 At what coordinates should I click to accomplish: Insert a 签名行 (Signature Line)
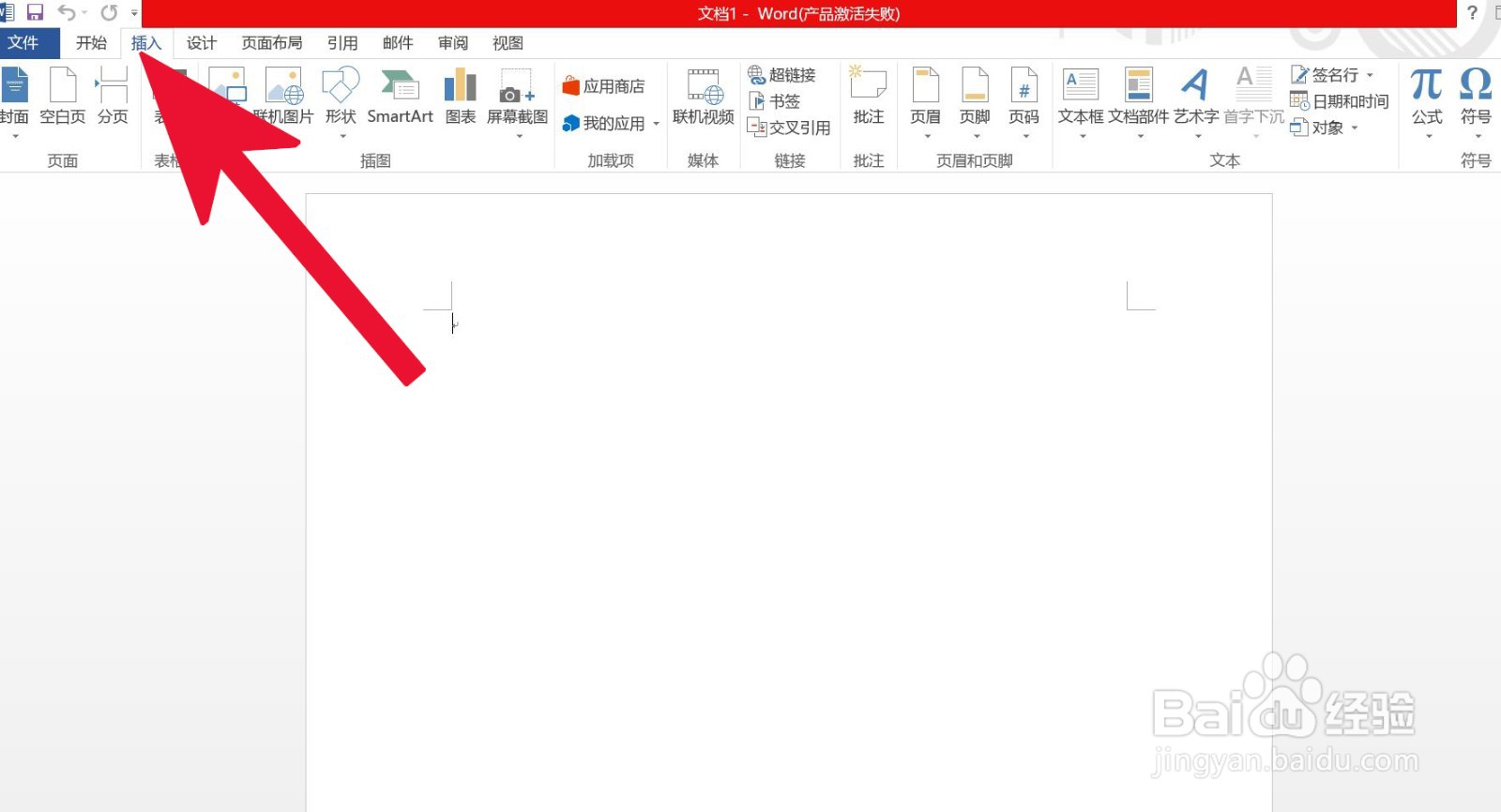[1325, 75]
